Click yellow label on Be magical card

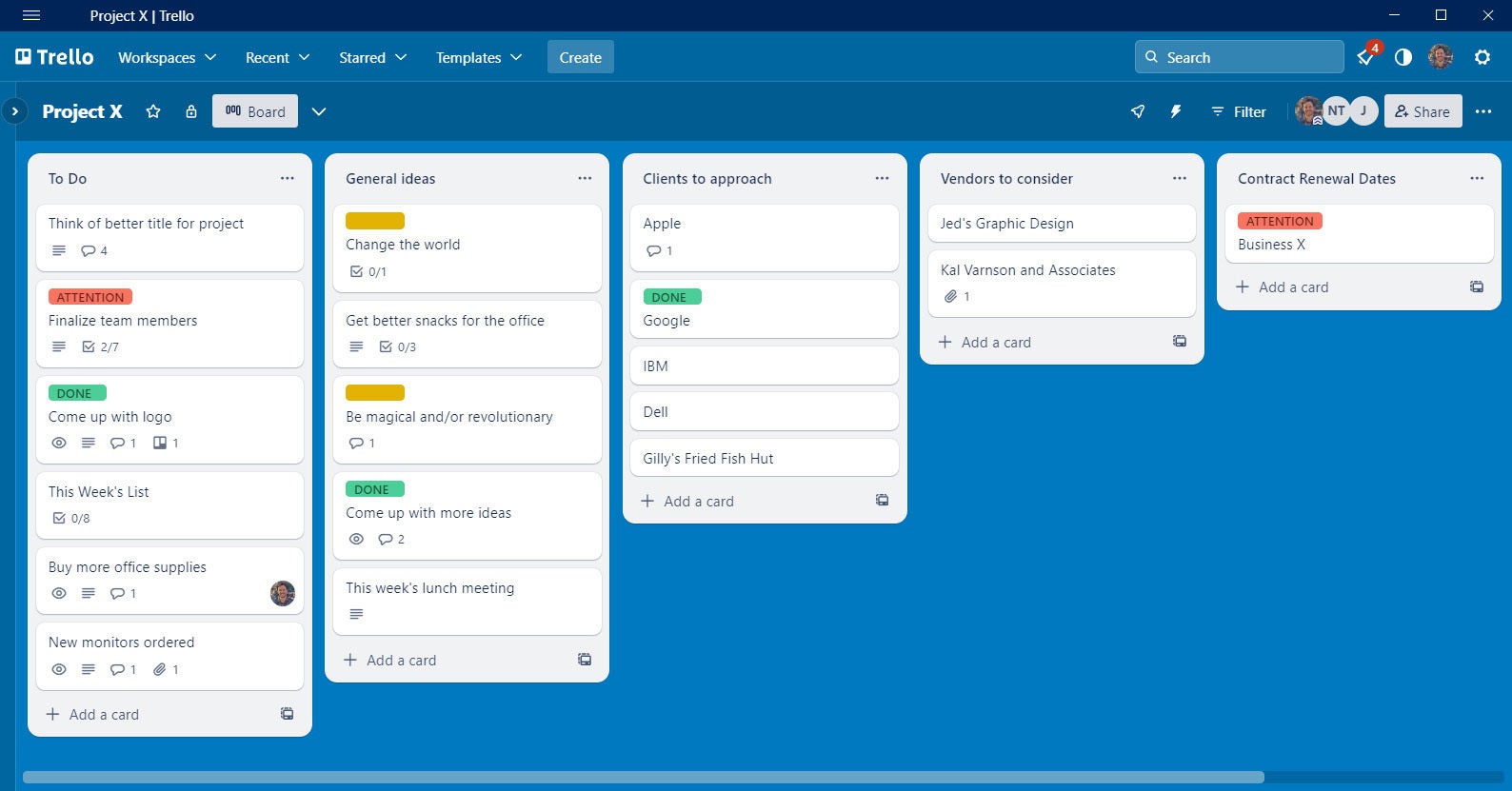coord(375,392)
